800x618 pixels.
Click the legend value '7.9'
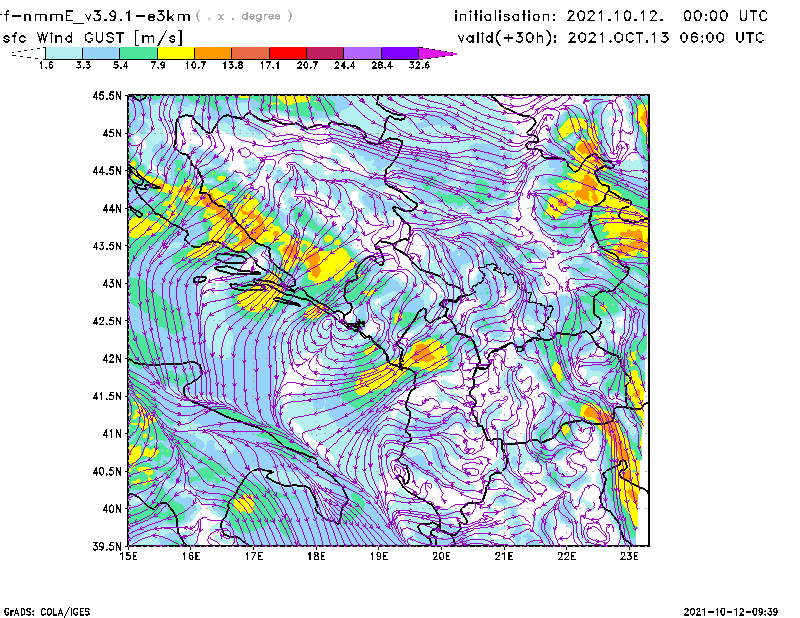click(158, 65)
